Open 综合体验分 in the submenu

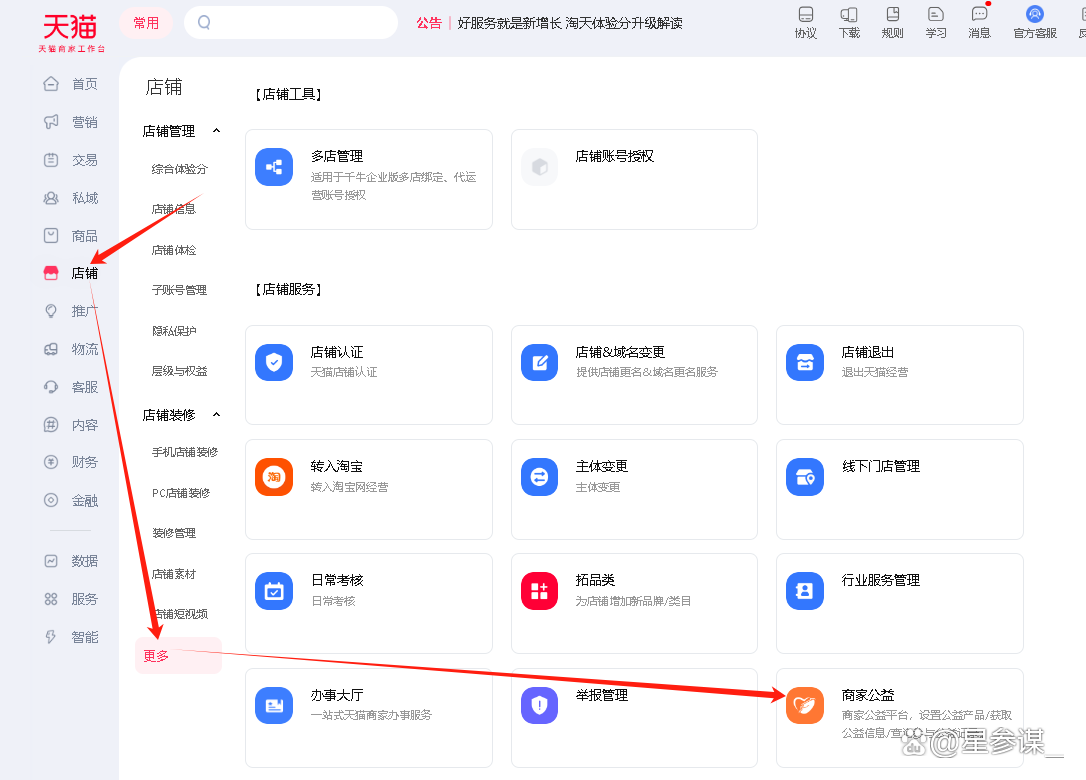(x=179, y=169)
